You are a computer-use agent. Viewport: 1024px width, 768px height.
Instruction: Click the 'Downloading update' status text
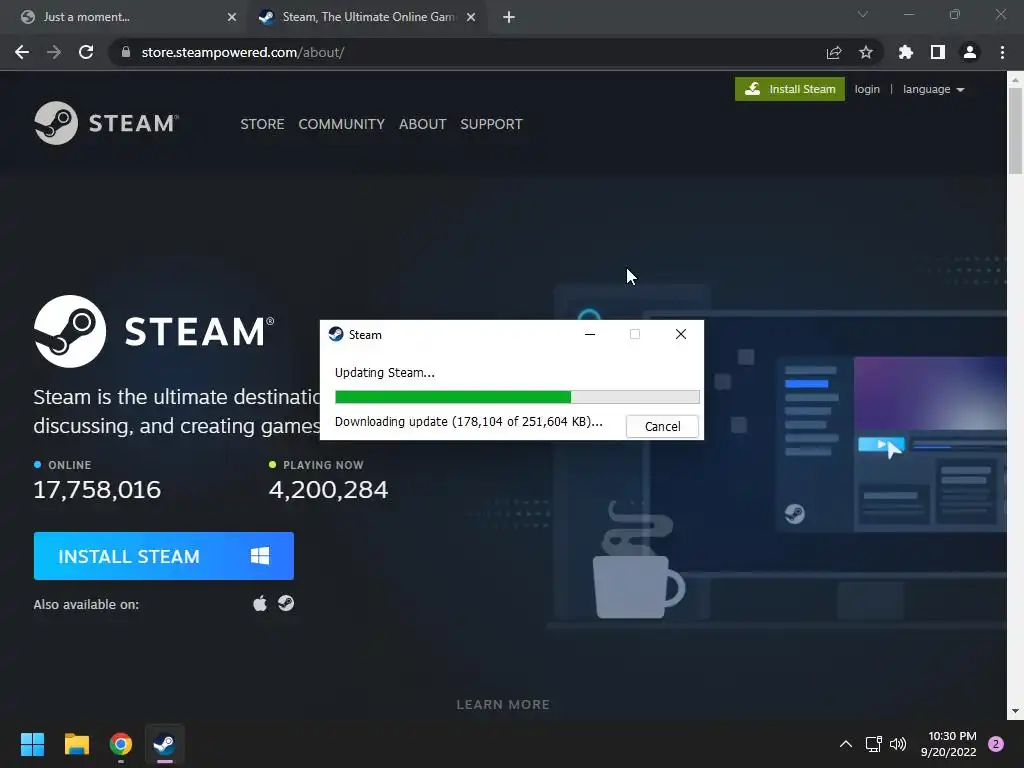tap(468, 422)
